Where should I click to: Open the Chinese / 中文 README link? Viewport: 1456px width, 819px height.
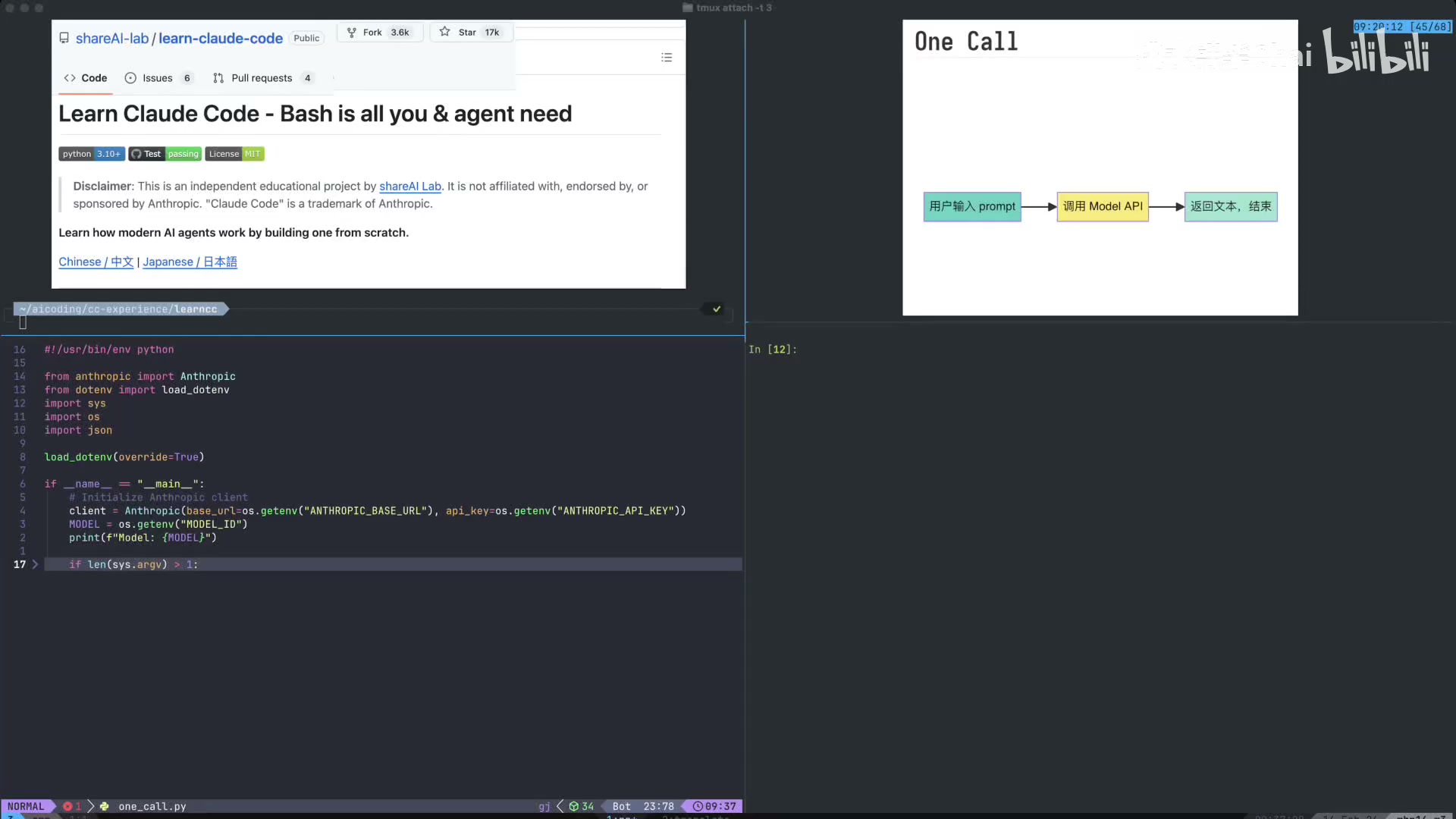point(96,262)
